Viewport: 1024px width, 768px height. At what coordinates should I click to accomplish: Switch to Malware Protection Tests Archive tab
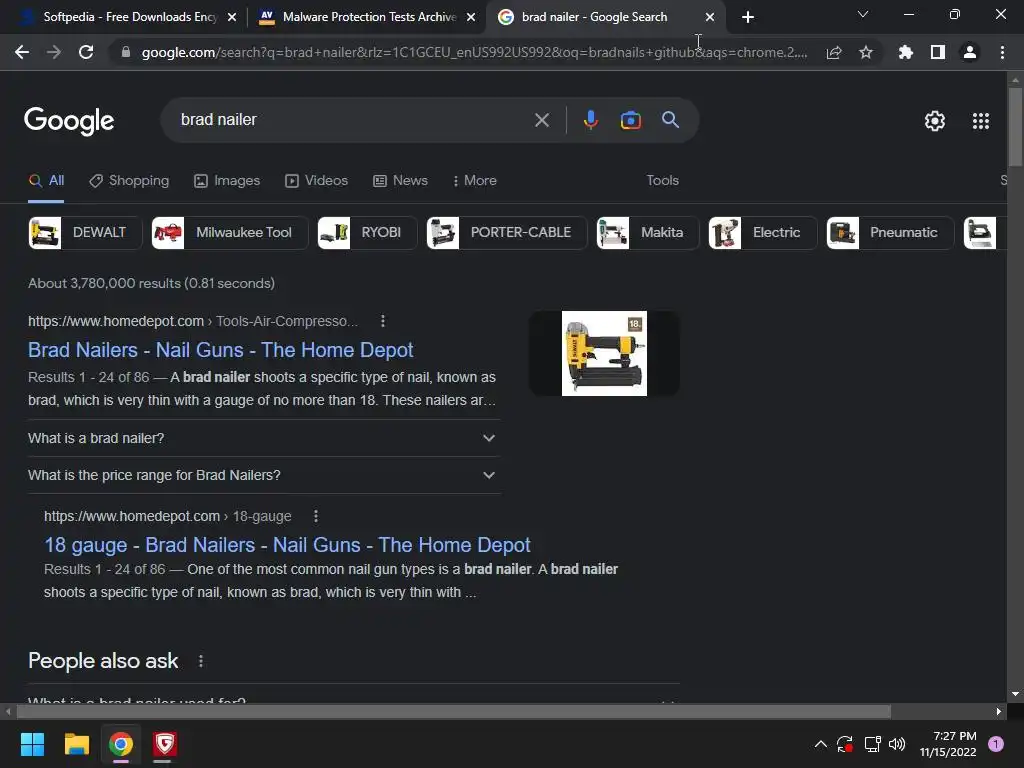369,17
